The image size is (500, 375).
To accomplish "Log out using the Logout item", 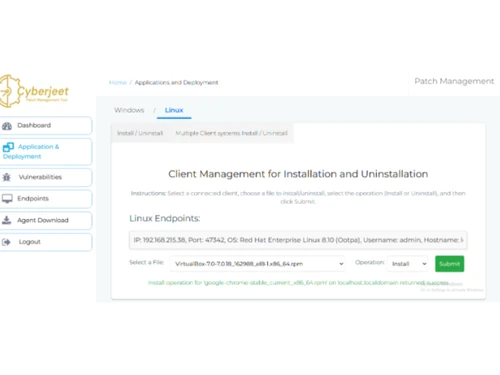I will coord(46,242).
